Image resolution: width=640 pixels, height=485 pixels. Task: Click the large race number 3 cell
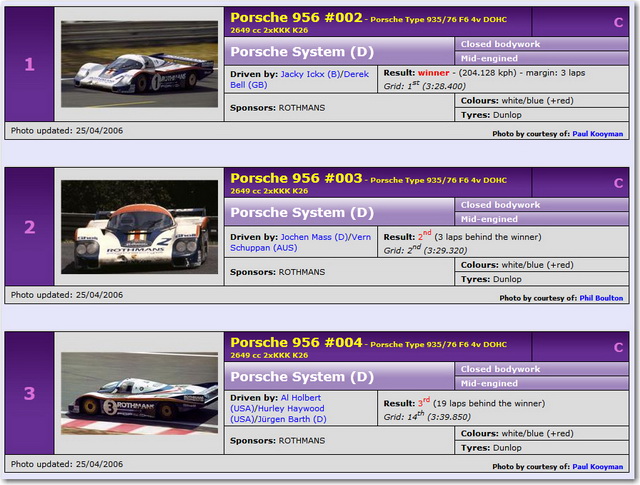(29, 394)
